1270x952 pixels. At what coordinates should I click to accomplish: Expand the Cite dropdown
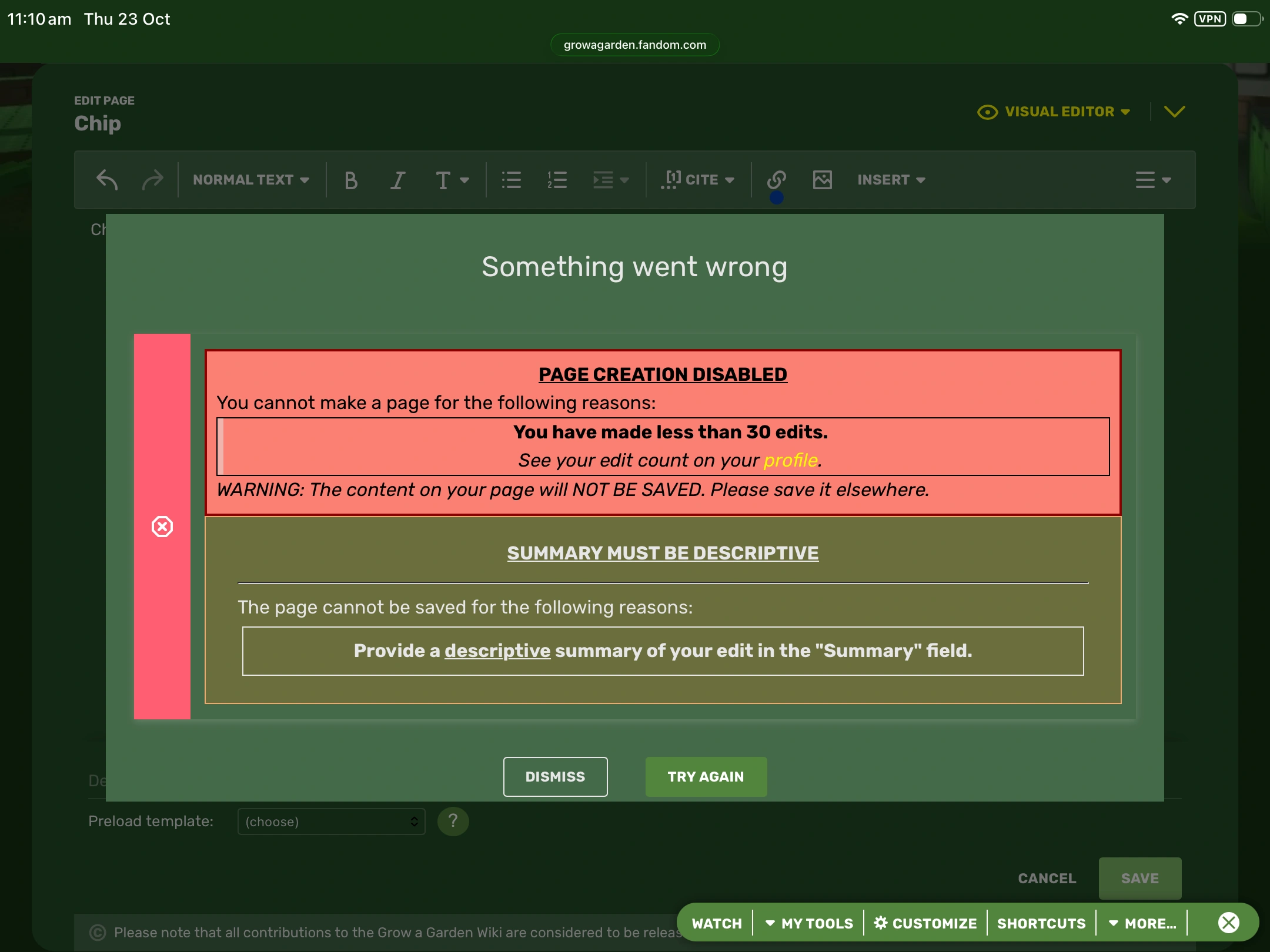click(x=698, y=180)
